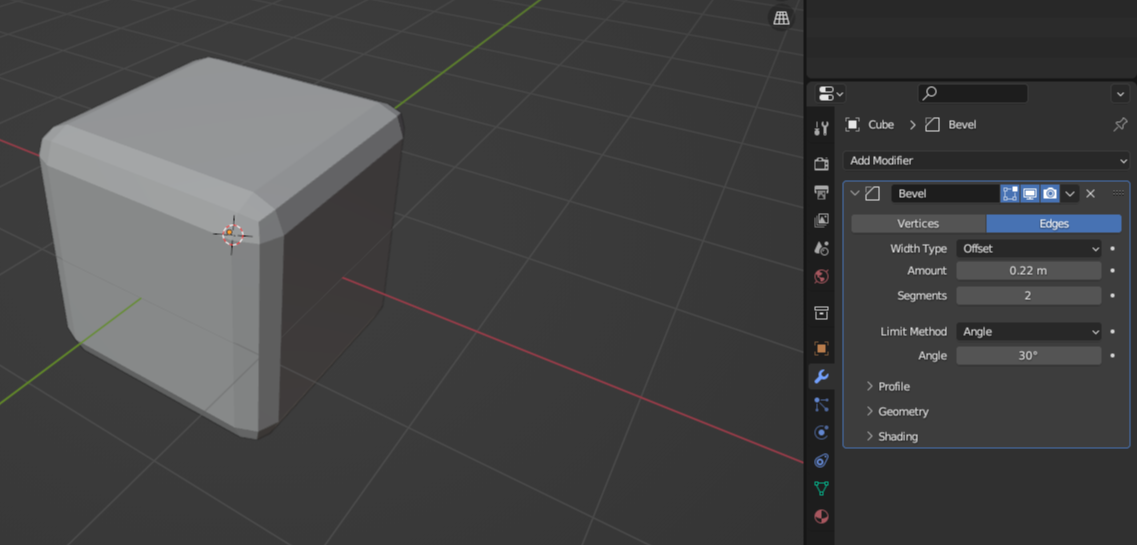Viewport: 1137px width, 545px height.
Task: Click the Amount 0.22 m field
Action: pos(1029,270)
